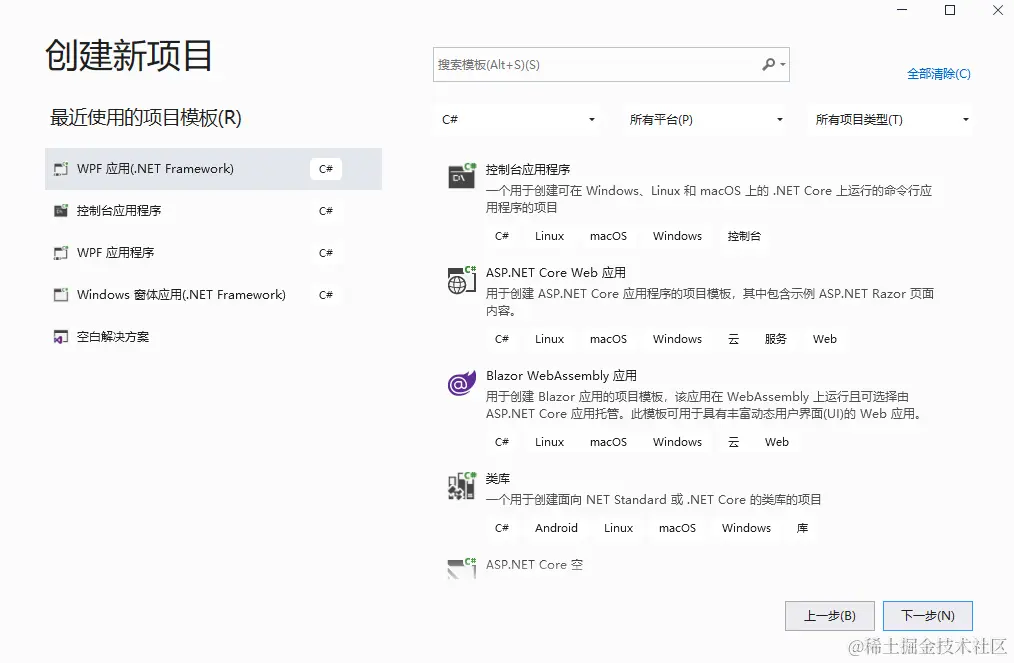The height and width of the screenshot is (663, 1014).
Task: Click 云 tag under Blazor WebAssembly 应用
Action: [733, 442]
